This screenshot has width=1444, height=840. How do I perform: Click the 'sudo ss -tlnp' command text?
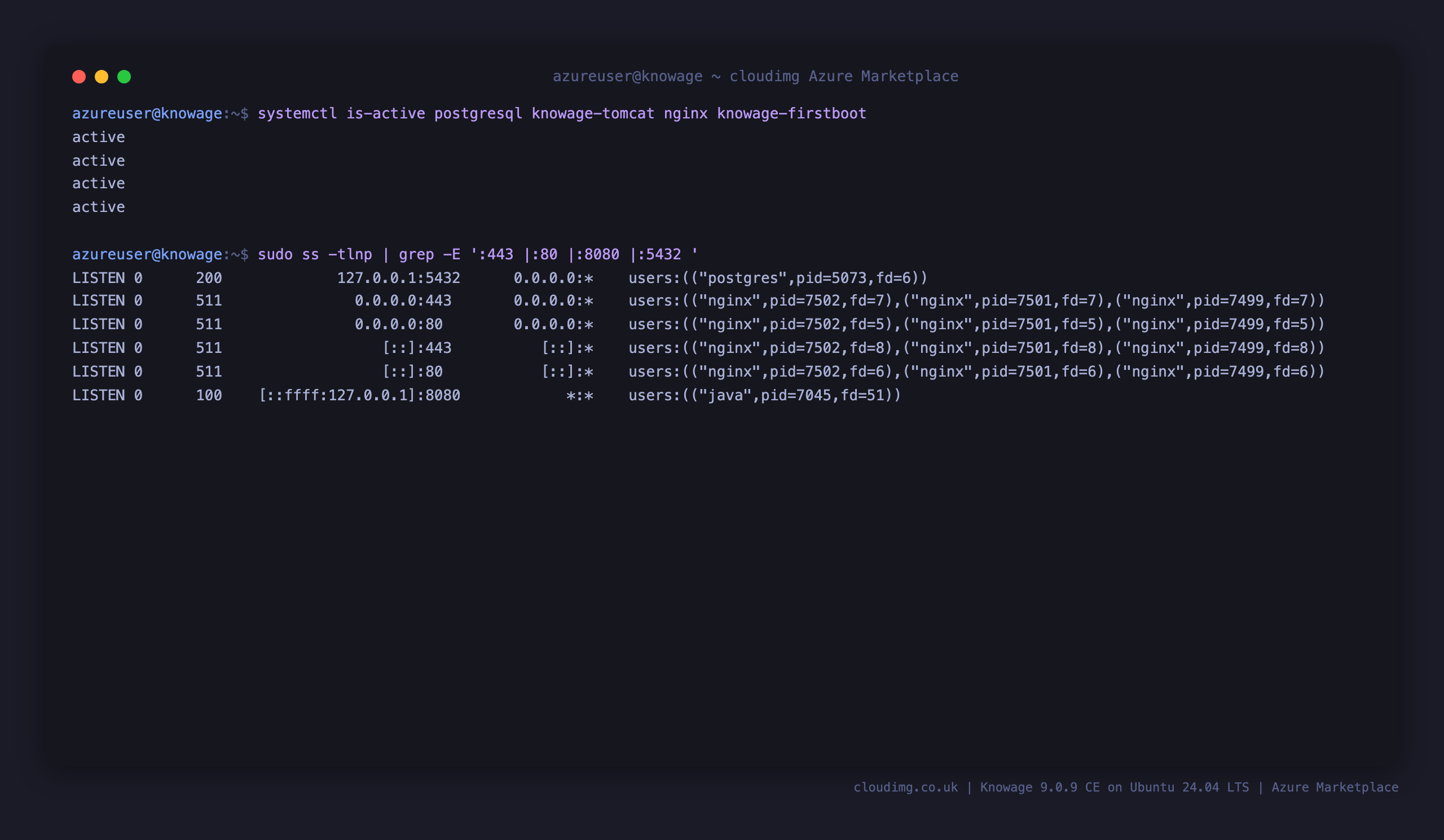[x=315, y=254]
